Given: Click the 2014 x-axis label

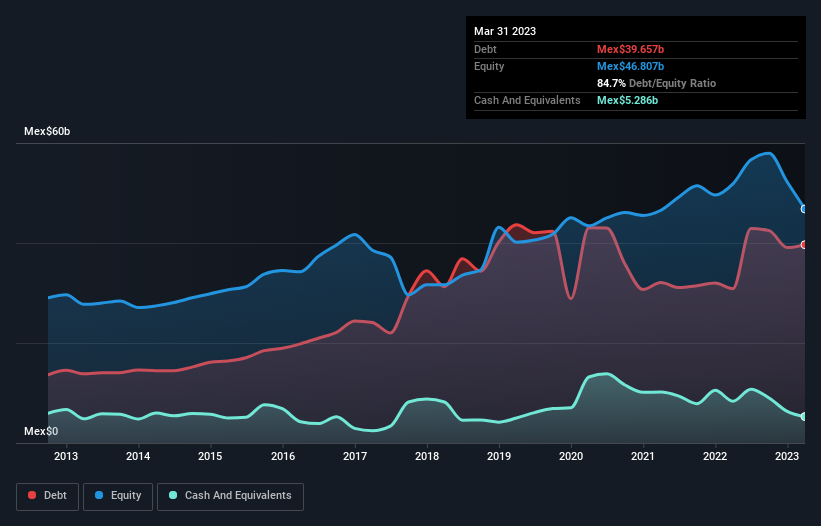Looking at the screenshot, I should tap(138, 456).
